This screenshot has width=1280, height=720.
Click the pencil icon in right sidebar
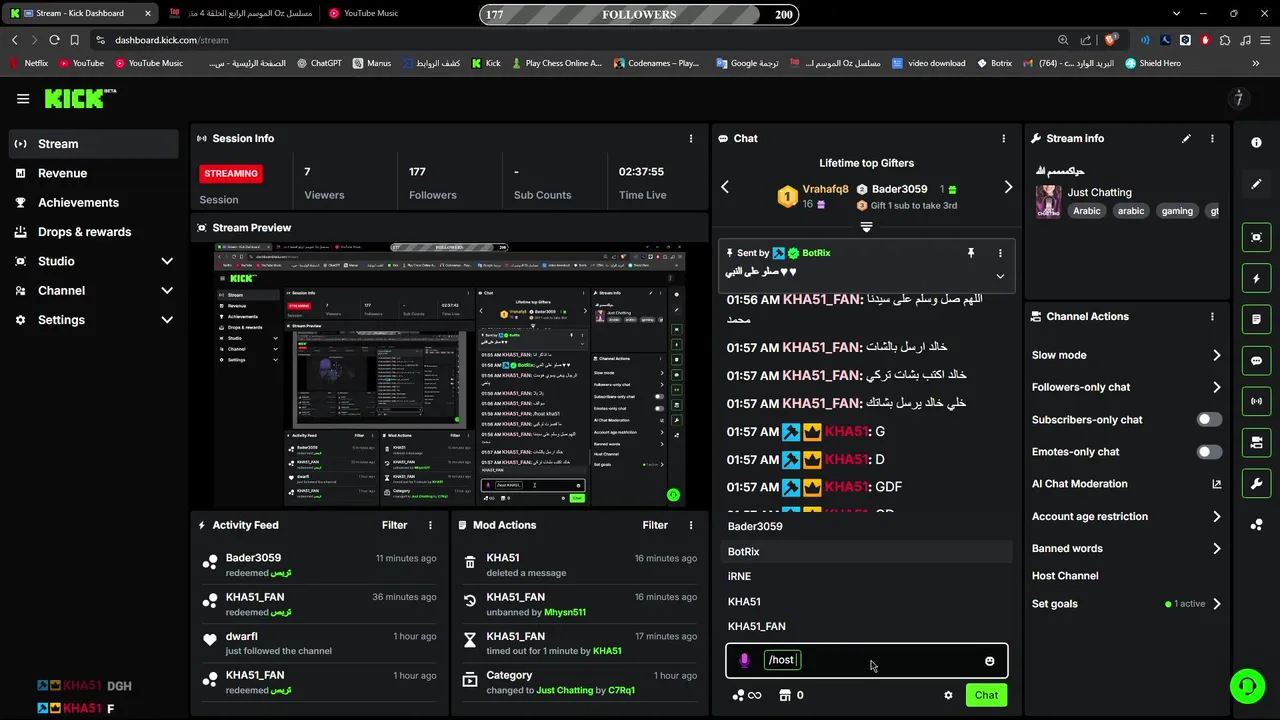tap(1257, 184)
